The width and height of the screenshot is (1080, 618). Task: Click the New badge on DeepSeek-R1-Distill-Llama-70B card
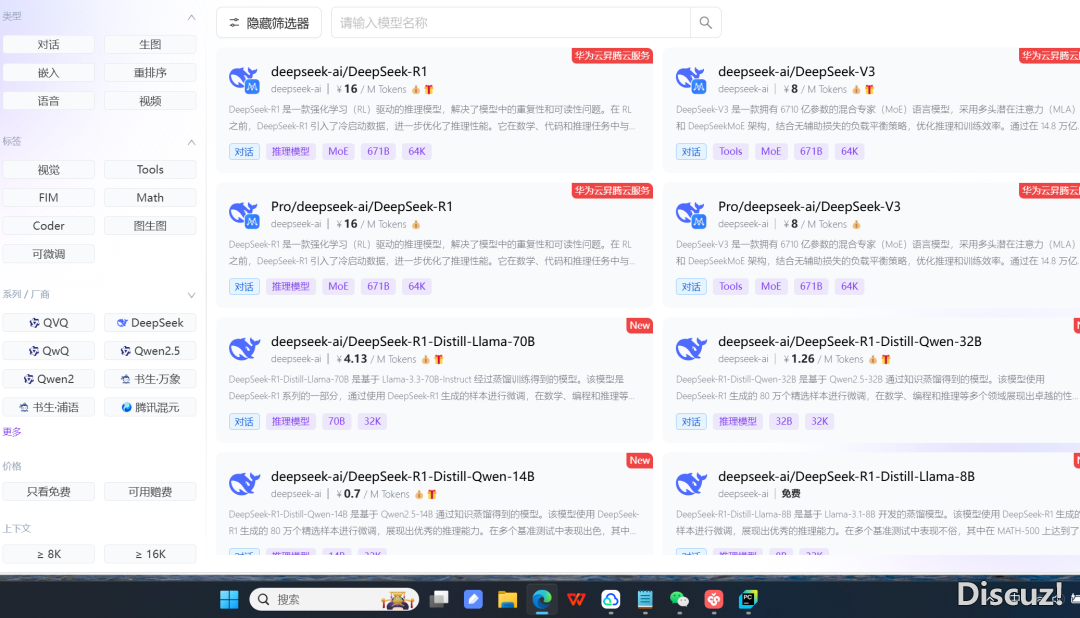[640, 325]
